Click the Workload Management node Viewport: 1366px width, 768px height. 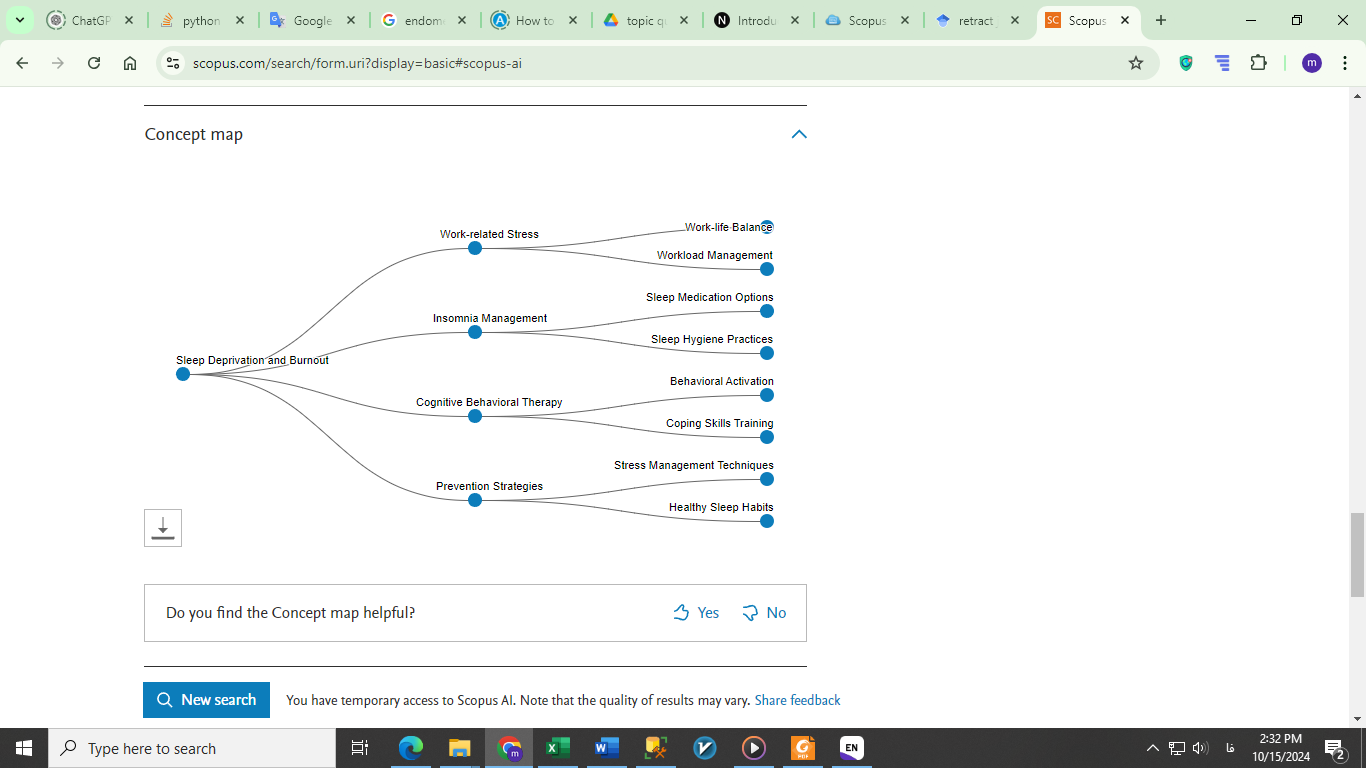[767, 269]
